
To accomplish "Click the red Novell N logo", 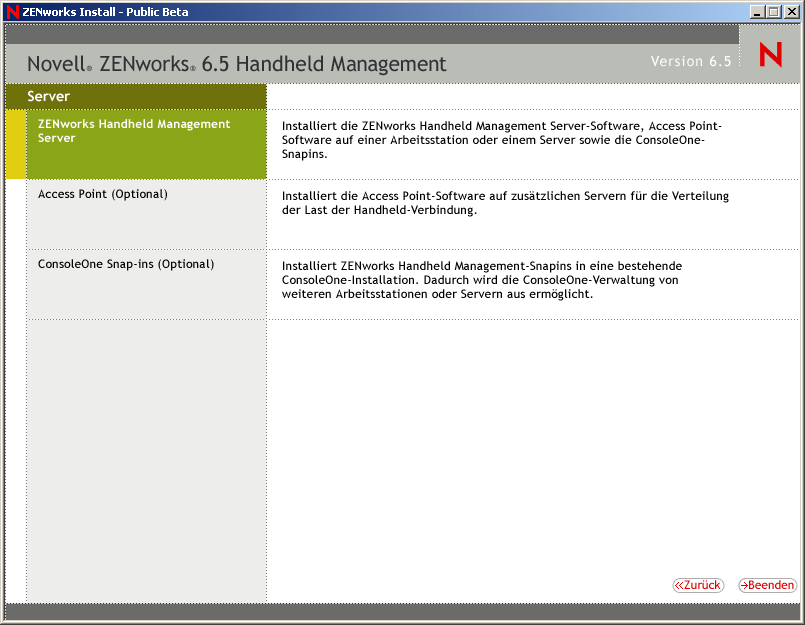I will point(769,55).
